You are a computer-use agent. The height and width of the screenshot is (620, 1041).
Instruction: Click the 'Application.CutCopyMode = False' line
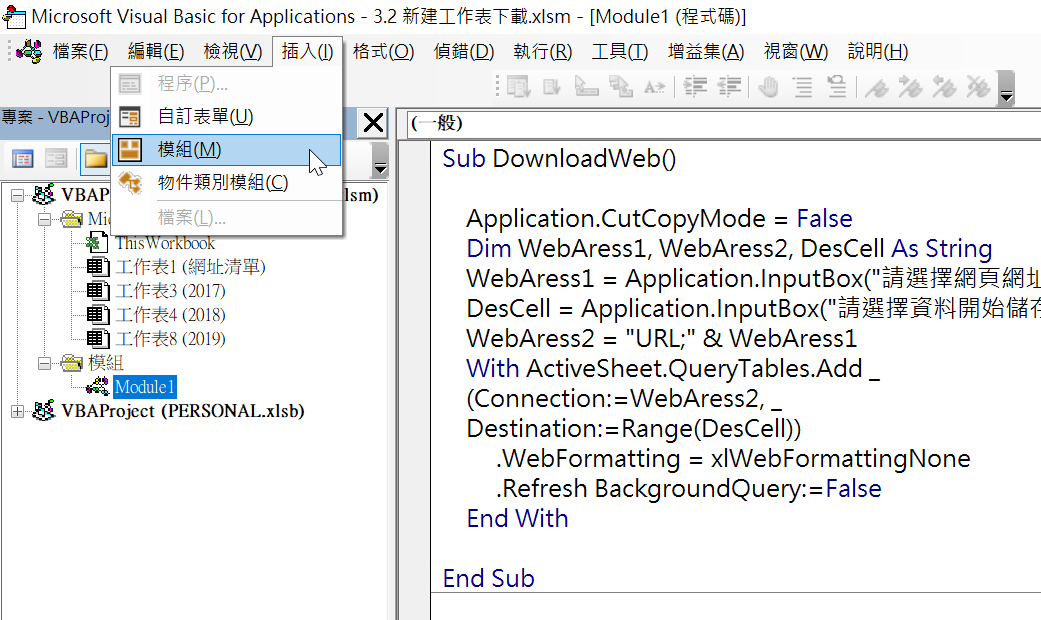[659, 218]
